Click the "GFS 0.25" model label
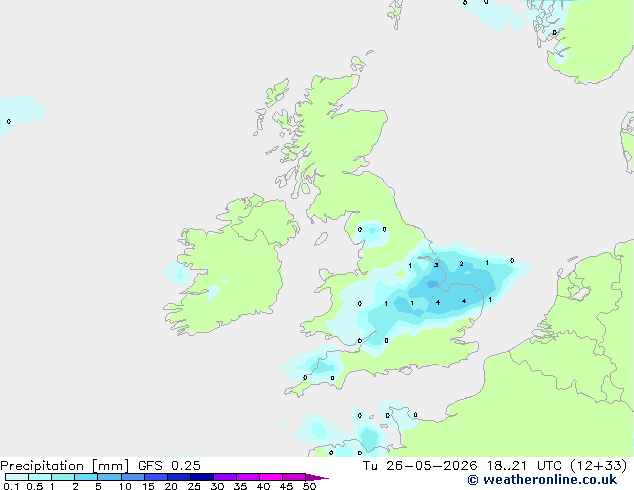The image size is (634, 490). [x=169, y=466]
